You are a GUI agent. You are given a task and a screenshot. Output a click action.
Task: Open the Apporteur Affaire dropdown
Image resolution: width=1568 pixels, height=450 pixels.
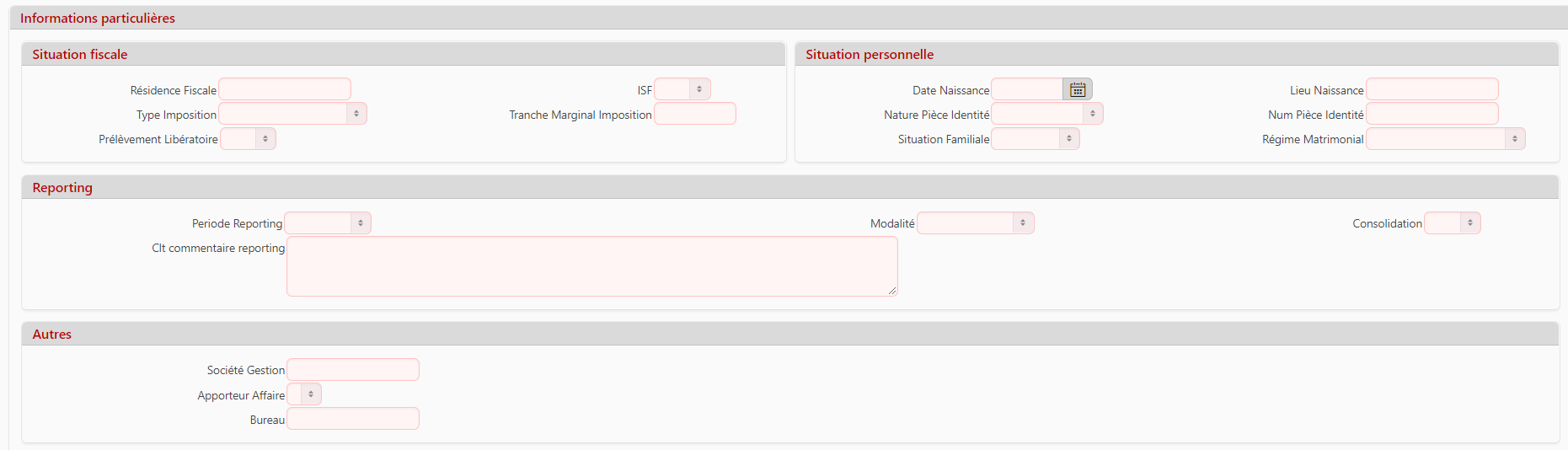[311, 394]
